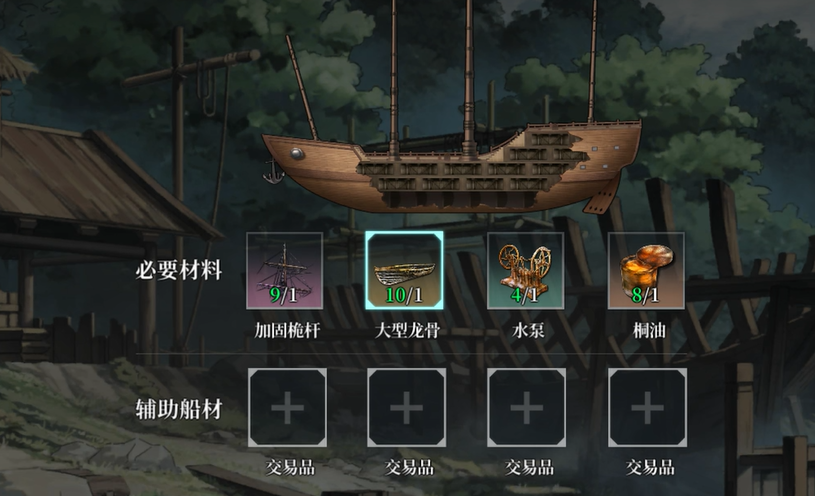Click the 加固桅杆 label text
815x496 pixels.
[x=287, y=330]
